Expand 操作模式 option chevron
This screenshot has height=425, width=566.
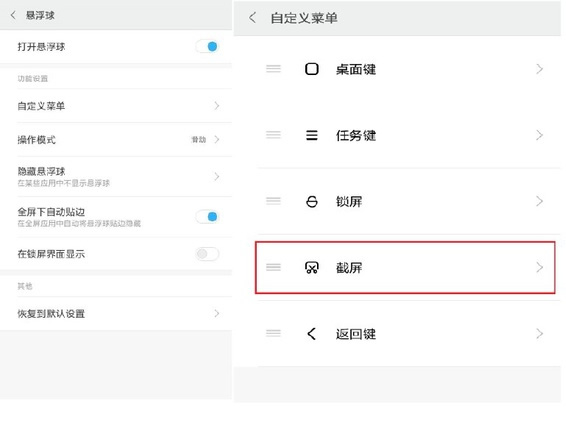click(217, 139)
